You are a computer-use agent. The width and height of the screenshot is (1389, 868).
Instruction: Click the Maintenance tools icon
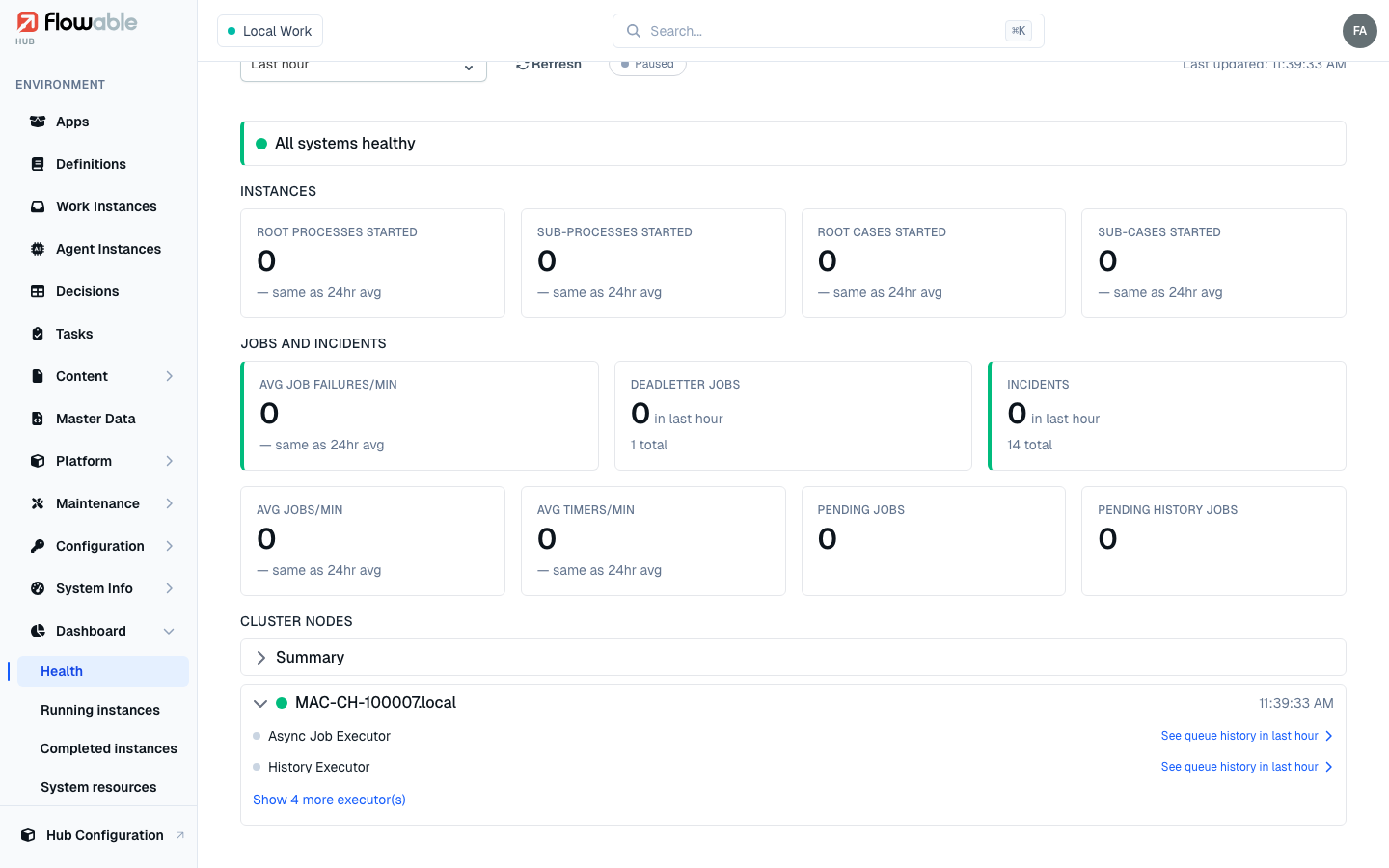pos(38,503)
